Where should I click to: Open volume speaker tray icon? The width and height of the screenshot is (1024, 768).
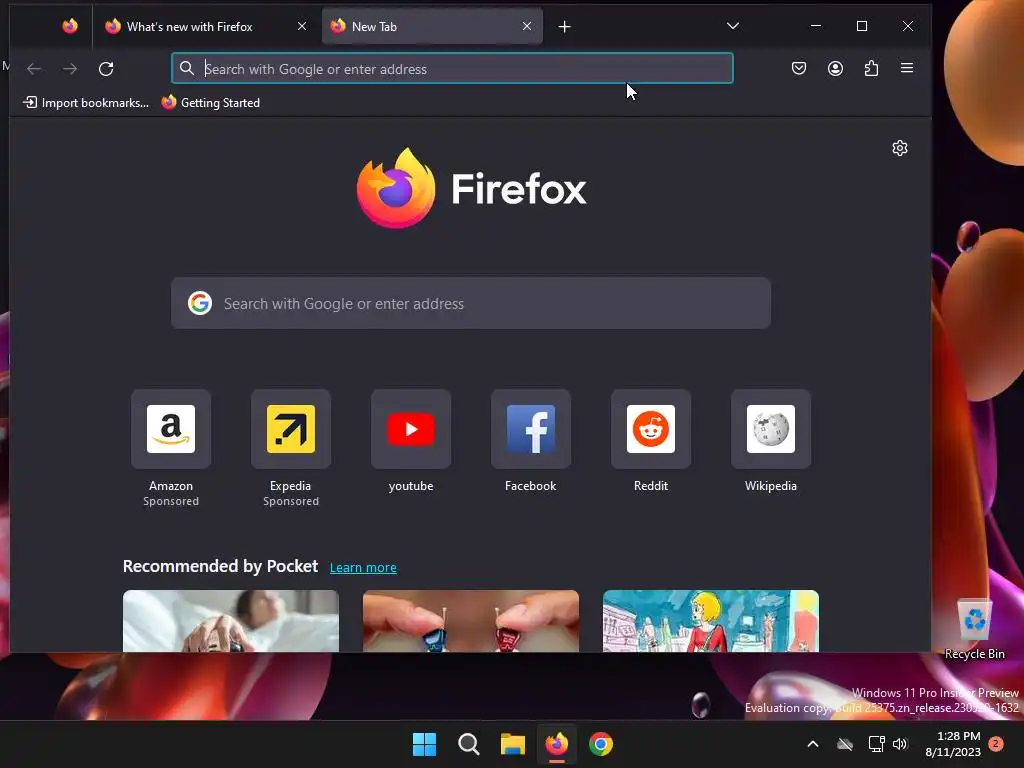(900, 744)
